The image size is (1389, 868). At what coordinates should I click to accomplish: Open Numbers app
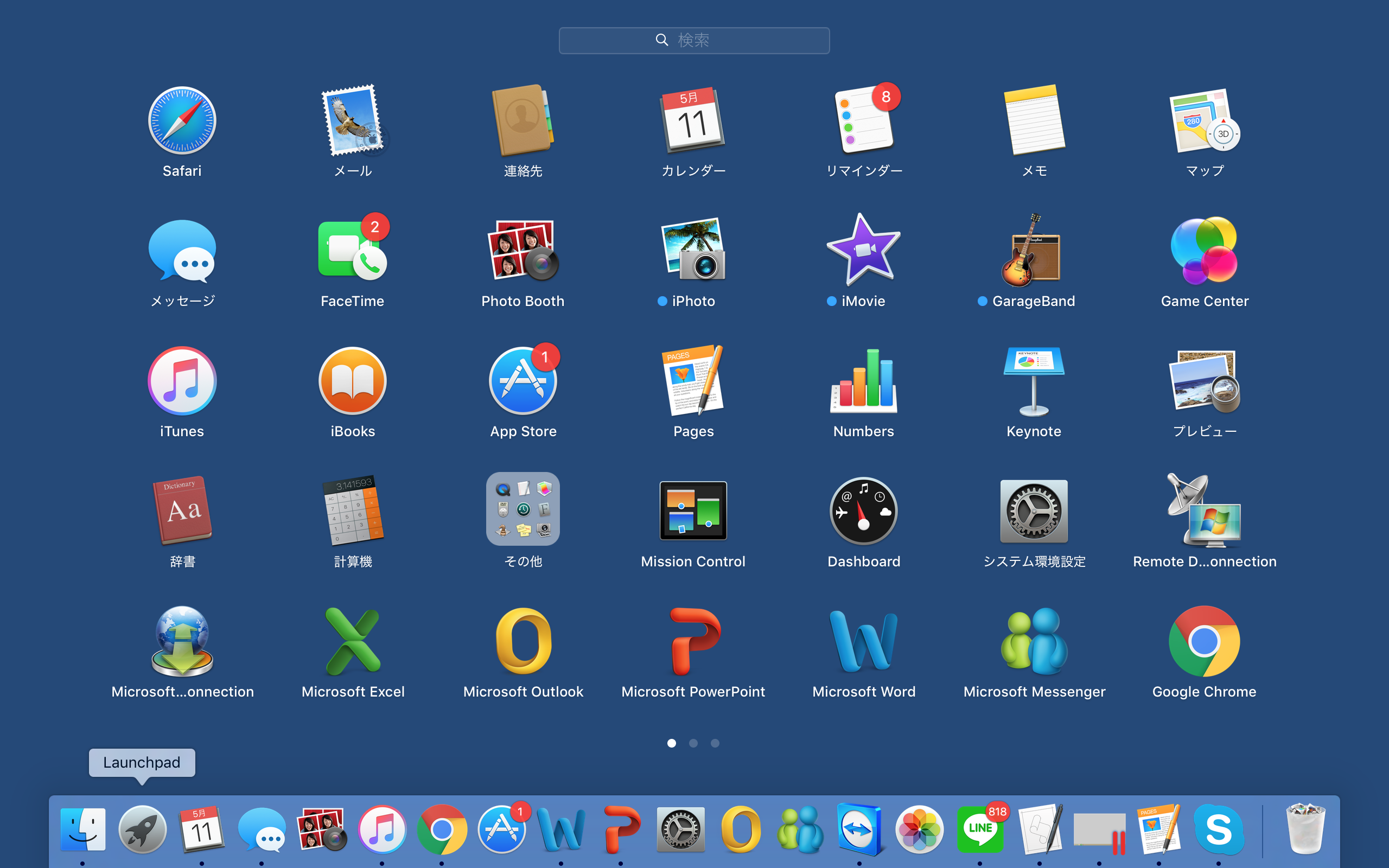[863, 381]
